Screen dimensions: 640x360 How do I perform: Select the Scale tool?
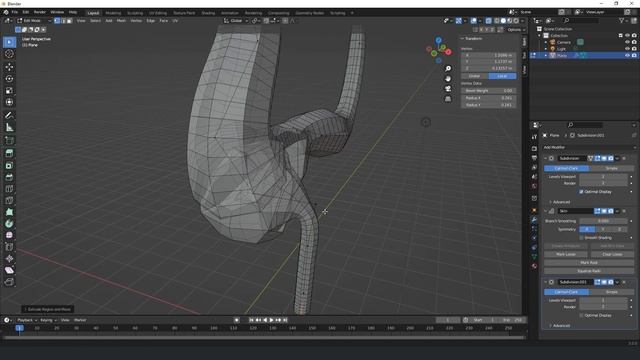[9, 90]
